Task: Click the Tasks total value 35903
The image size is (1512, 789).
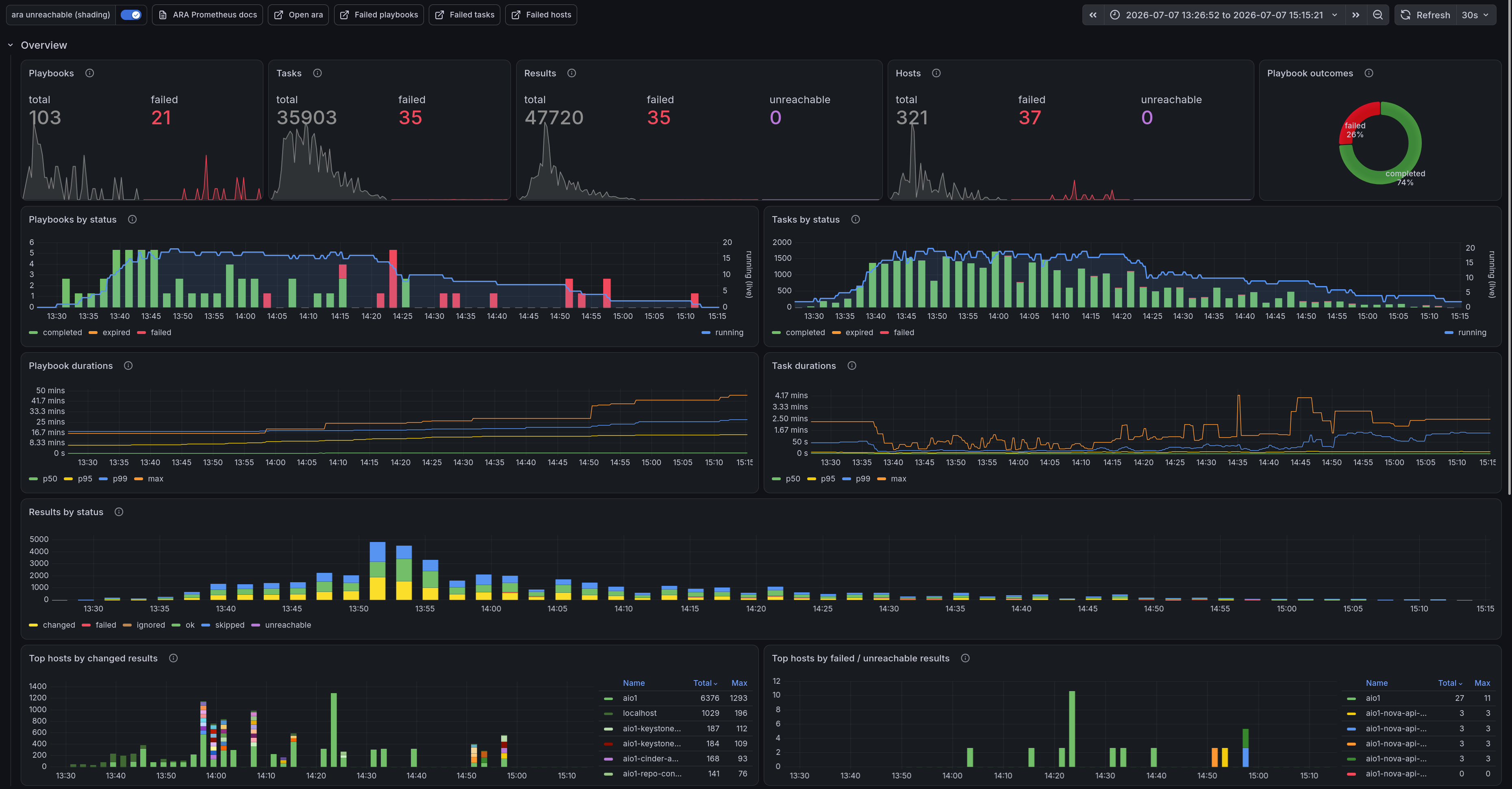Action: coord(306,118)
